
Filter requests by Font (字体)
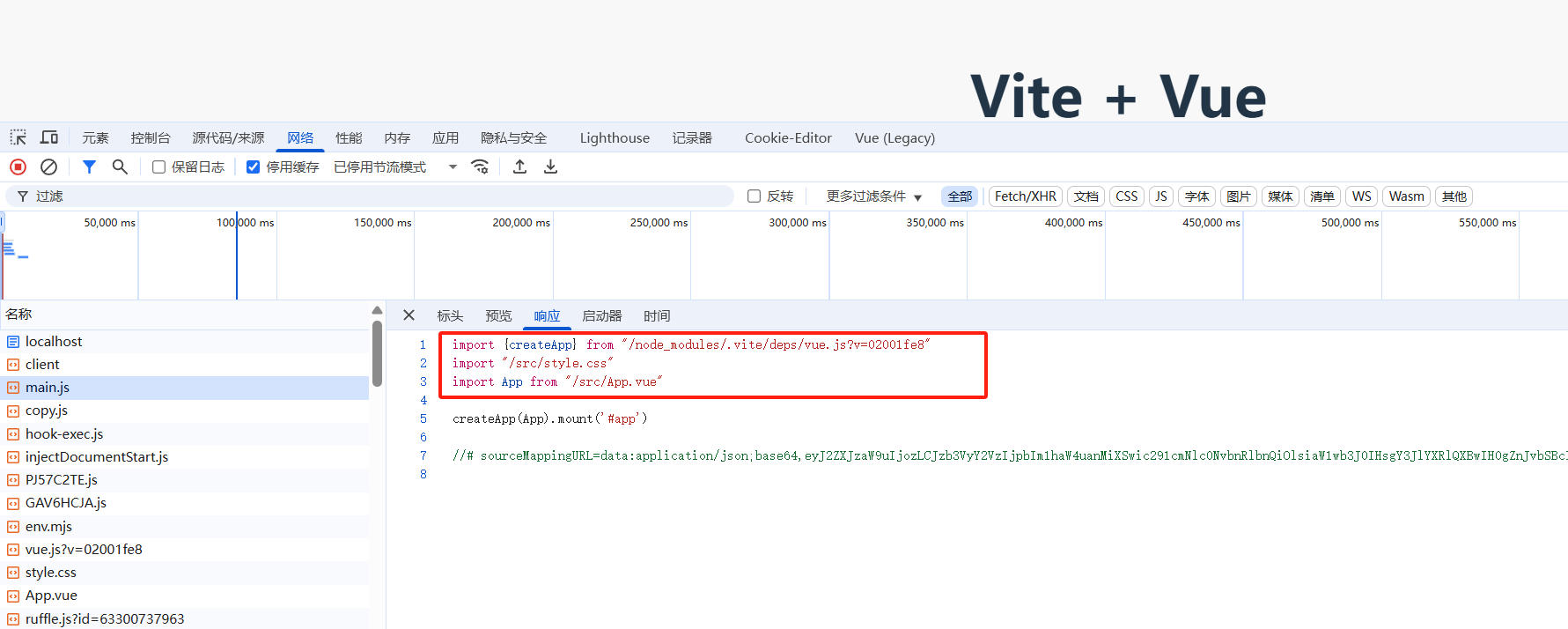click(1197, 196)
